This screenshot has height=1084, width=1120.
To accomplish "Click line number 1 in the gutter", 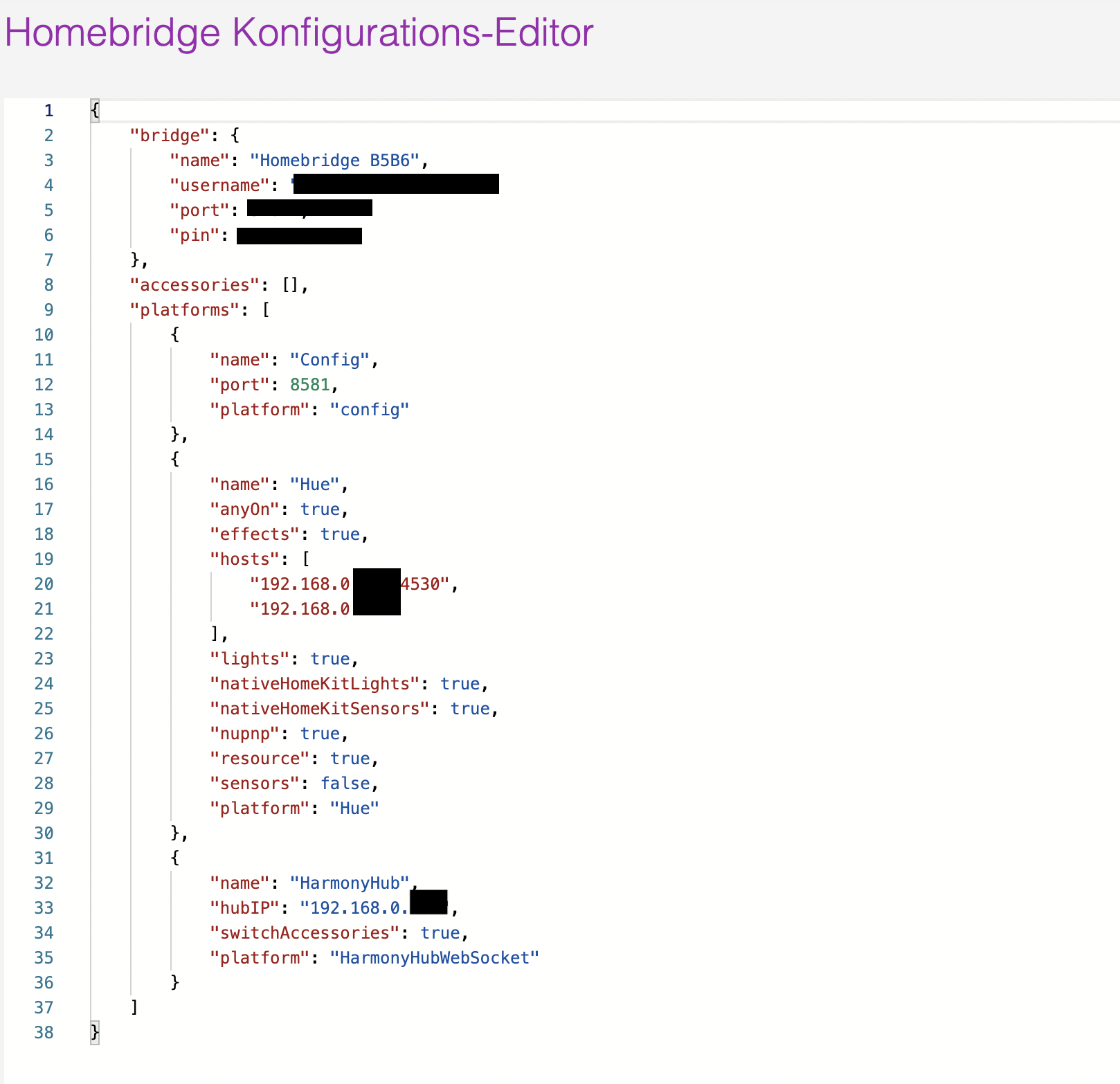I will 48,111.
